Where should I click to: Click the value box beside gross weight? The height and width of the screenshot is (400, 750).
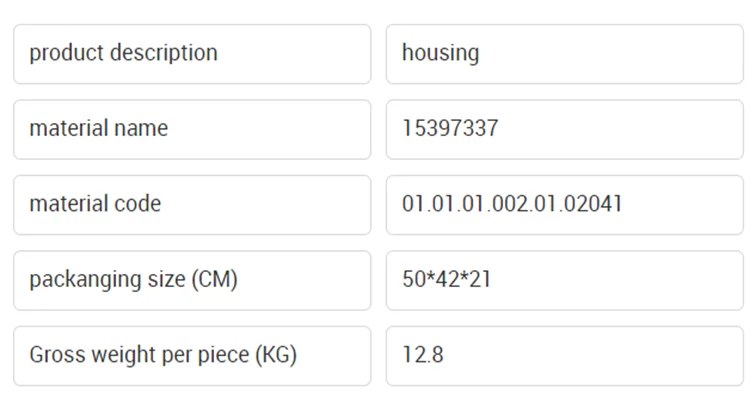(564, 355)
